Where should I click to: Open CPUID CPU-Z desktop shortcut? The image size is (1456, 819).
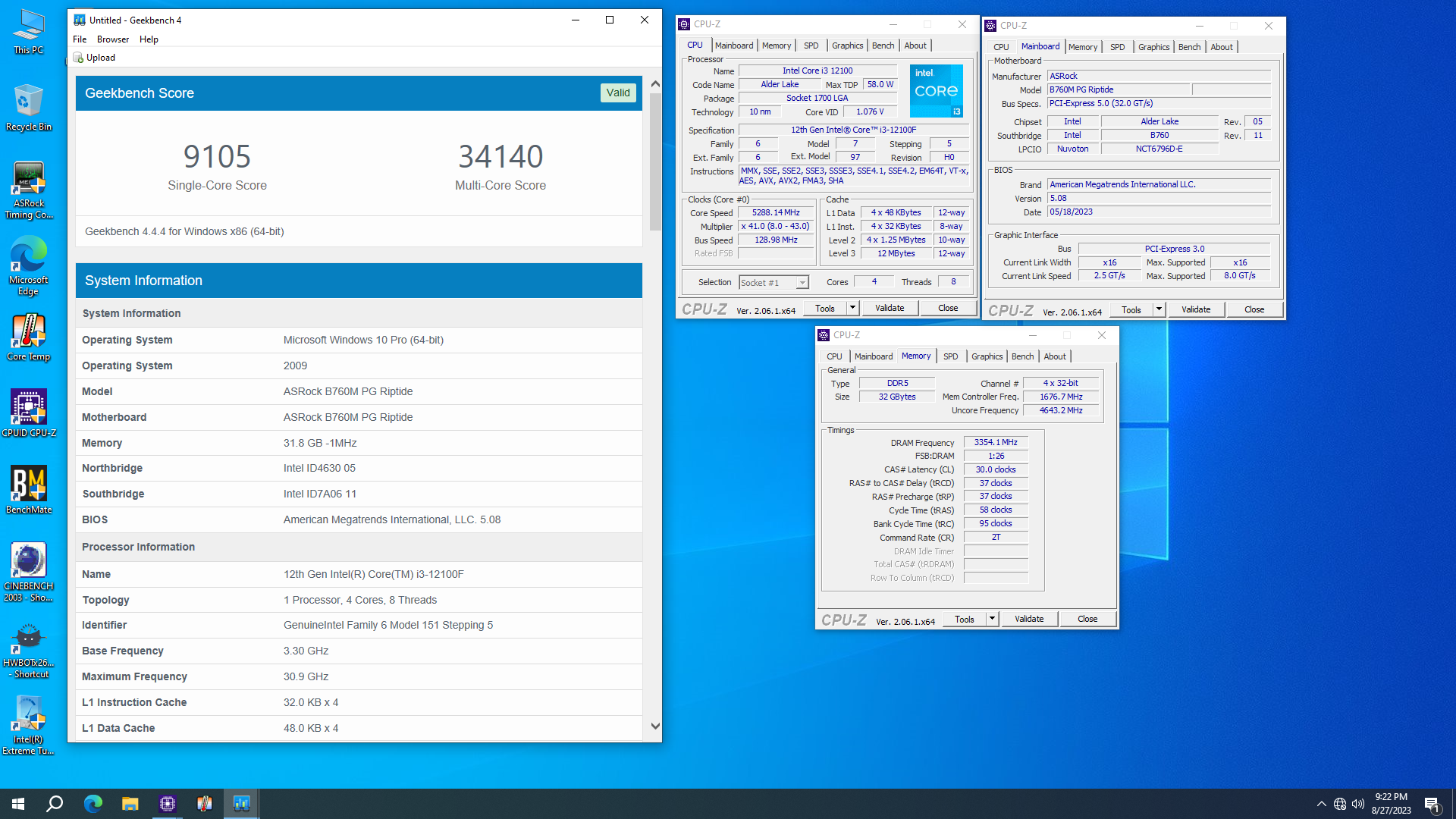coord(29,413)
